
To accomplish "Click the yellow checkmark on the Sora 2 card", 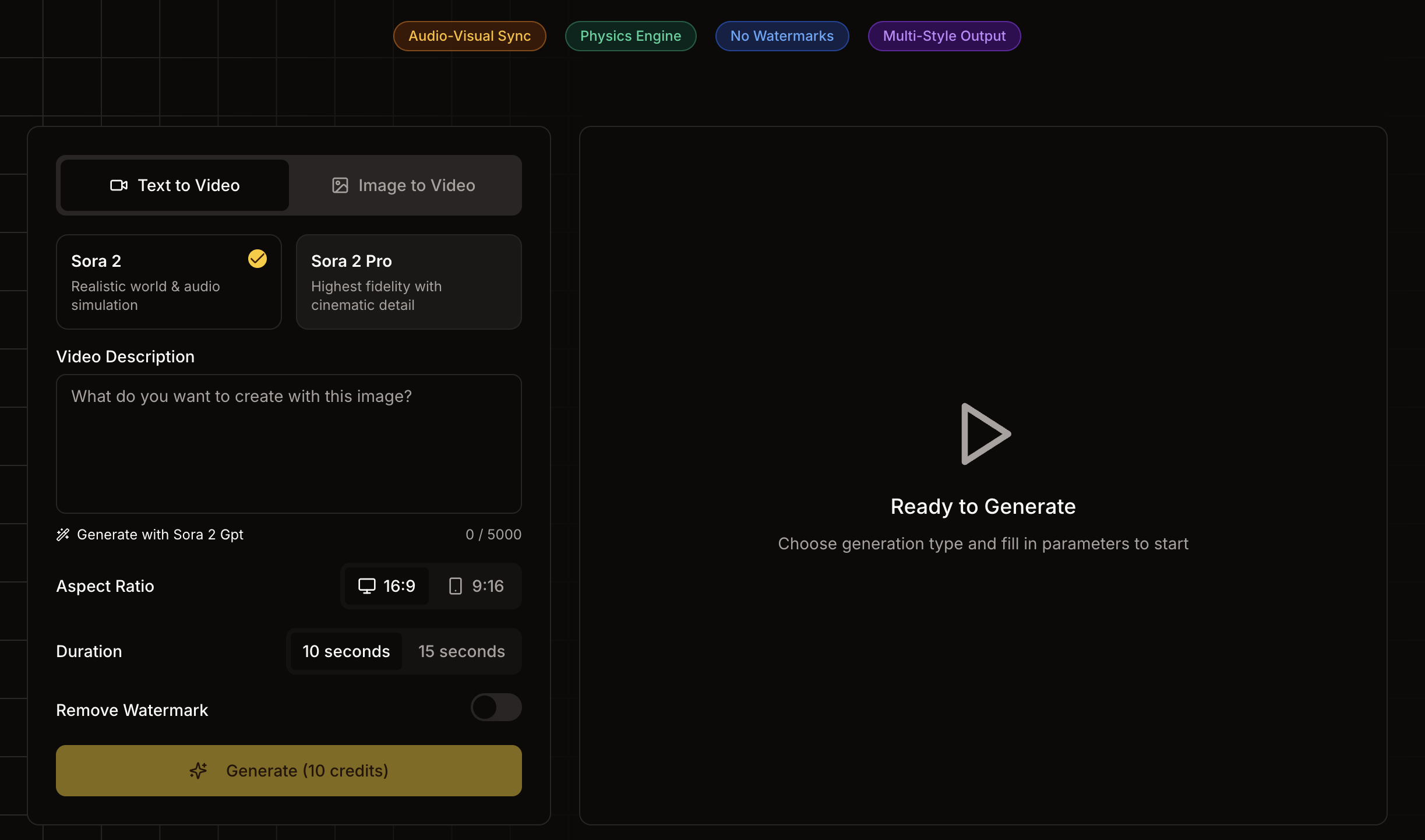I will coord(257,259).
